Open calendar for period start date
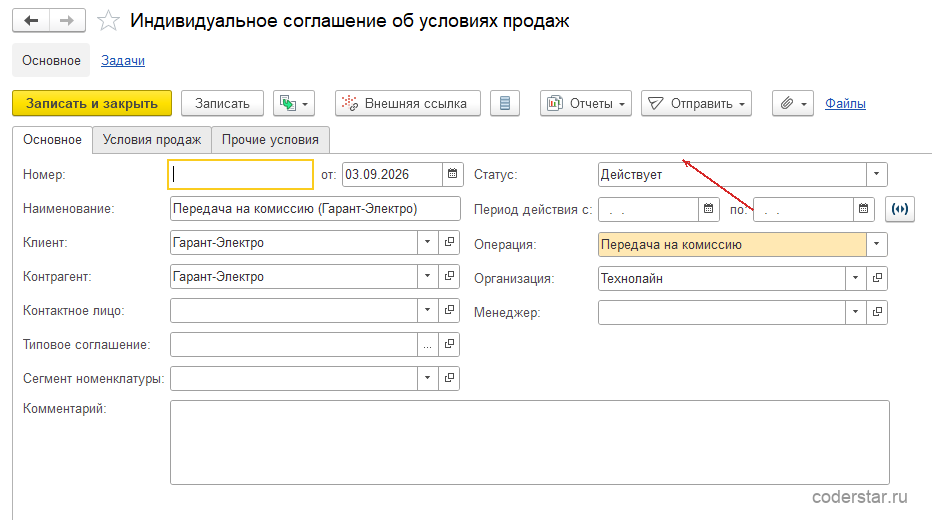 [709, 209]
